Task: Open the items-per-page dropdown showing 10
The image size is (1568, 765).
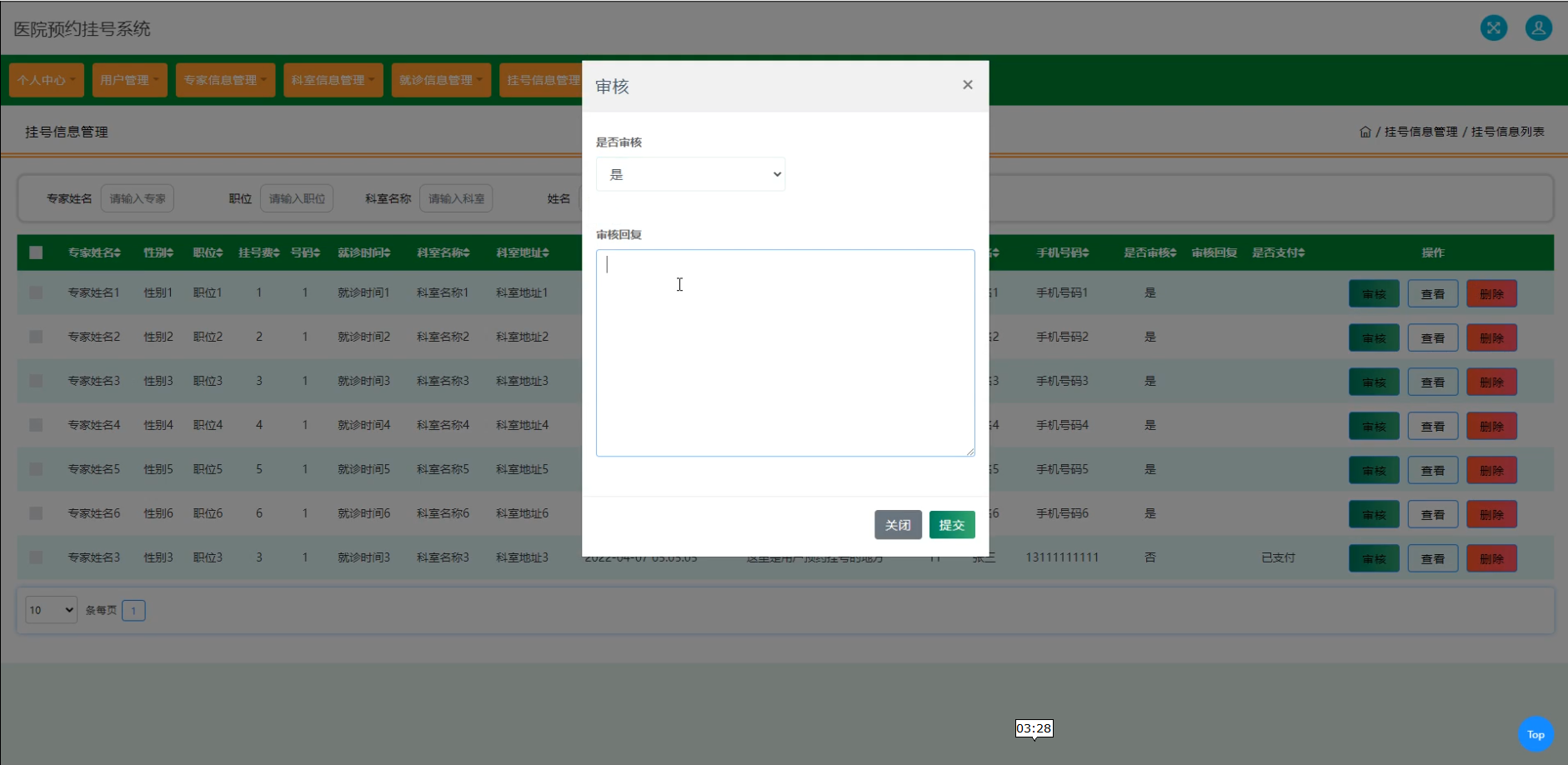Action: (x=50, y=610)
